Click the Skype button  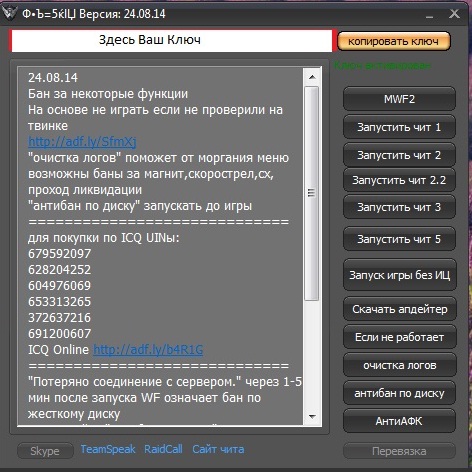45,451
